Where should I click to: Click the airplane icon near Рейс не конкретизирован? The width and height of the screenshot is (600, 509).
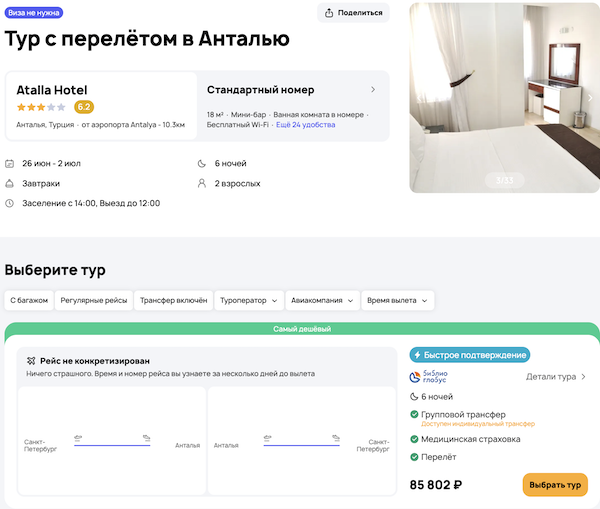tap(32, 360)
